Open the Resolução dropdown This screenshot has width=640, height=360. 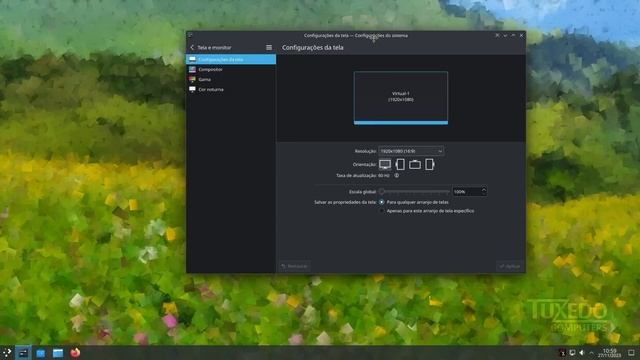pos(411,151)
